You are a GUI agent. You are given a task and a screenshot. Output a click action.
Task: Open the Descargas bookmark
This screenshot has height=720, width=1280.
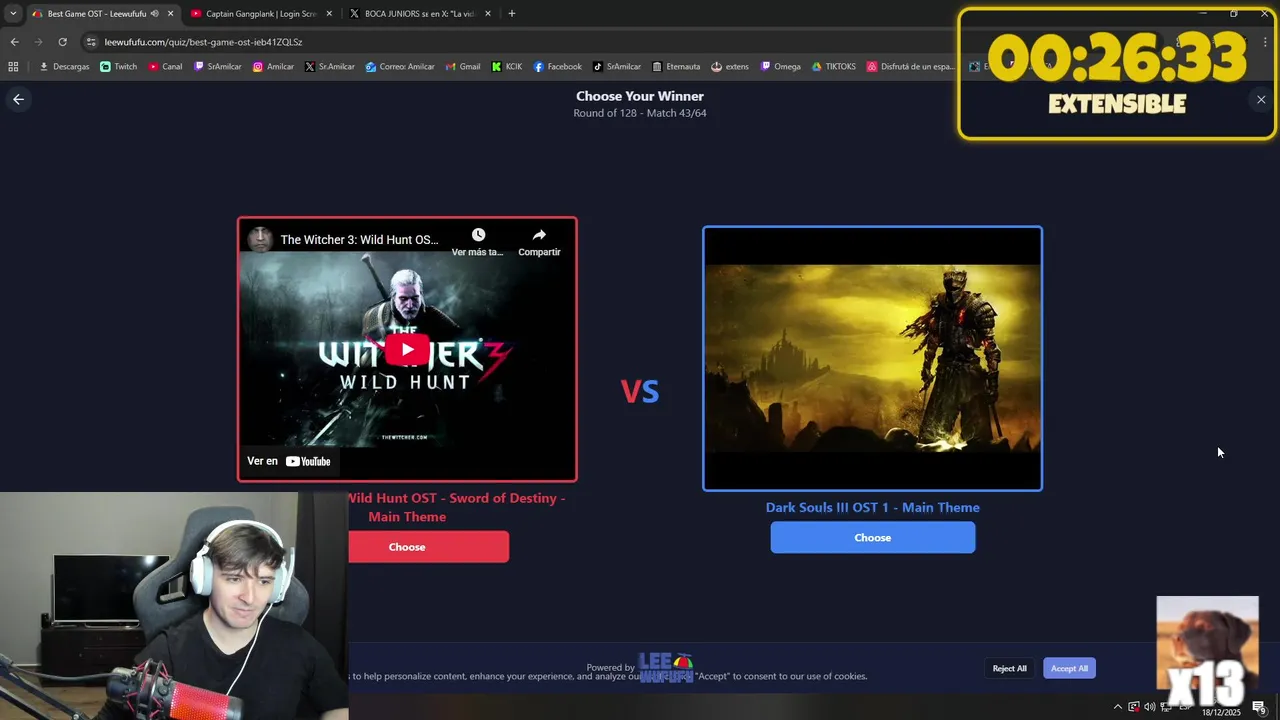[x=64, y=67]
